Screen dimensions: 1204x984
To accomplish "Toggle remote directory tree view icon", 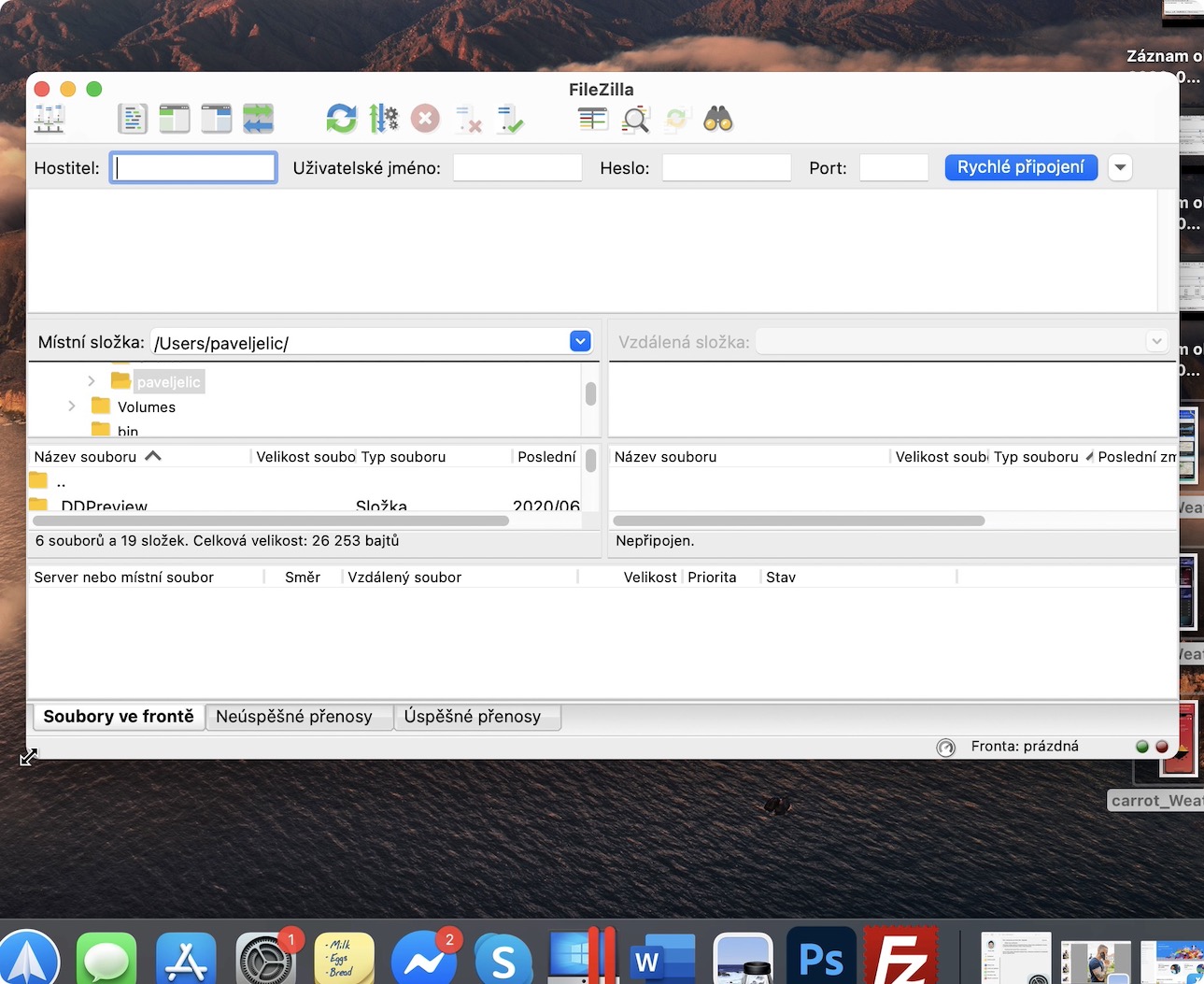I will pyautogui.click(x=217, y=119).
